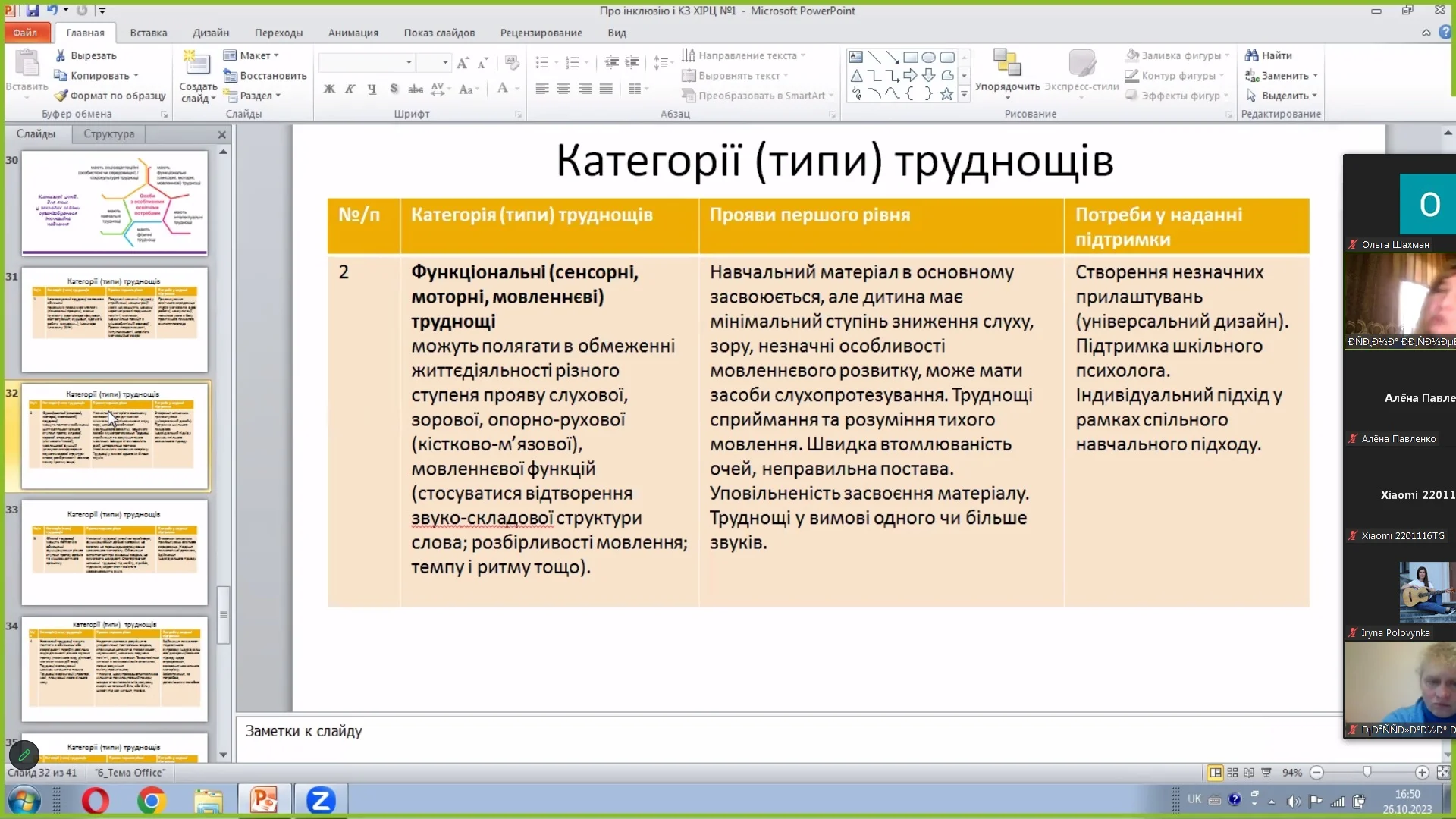The height and width of the screenshot is (819, 1456).
Task: Click the bulleted list icon
Action: (541, 62)
